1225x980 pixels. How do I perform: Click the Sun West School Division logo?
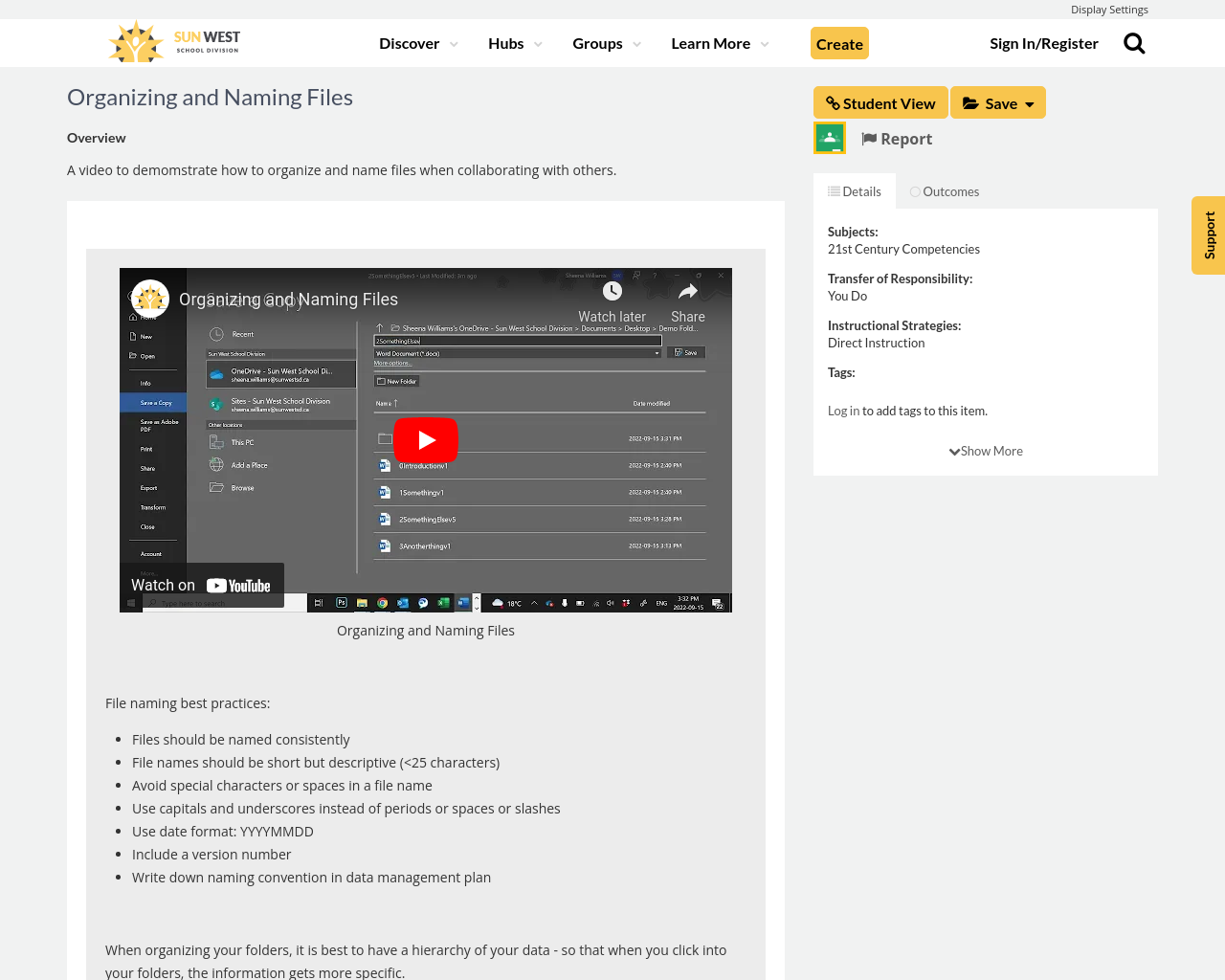coord(174,42)
